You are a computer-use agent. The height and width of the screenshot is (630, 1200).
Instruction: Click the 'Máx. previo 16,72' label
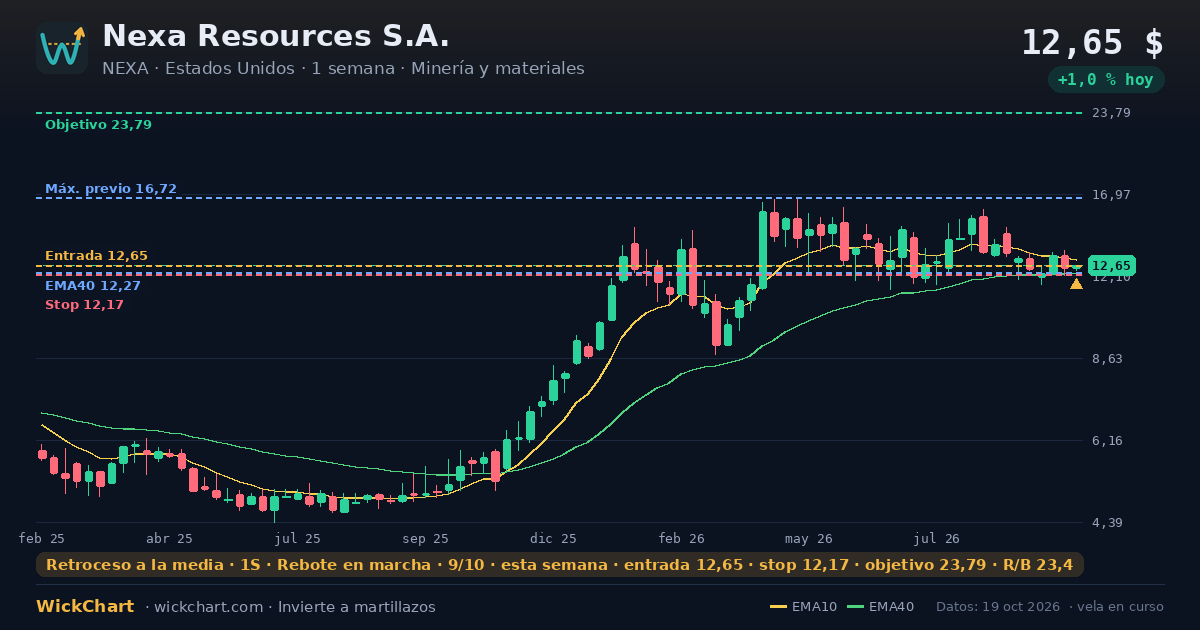pos(111,189)
